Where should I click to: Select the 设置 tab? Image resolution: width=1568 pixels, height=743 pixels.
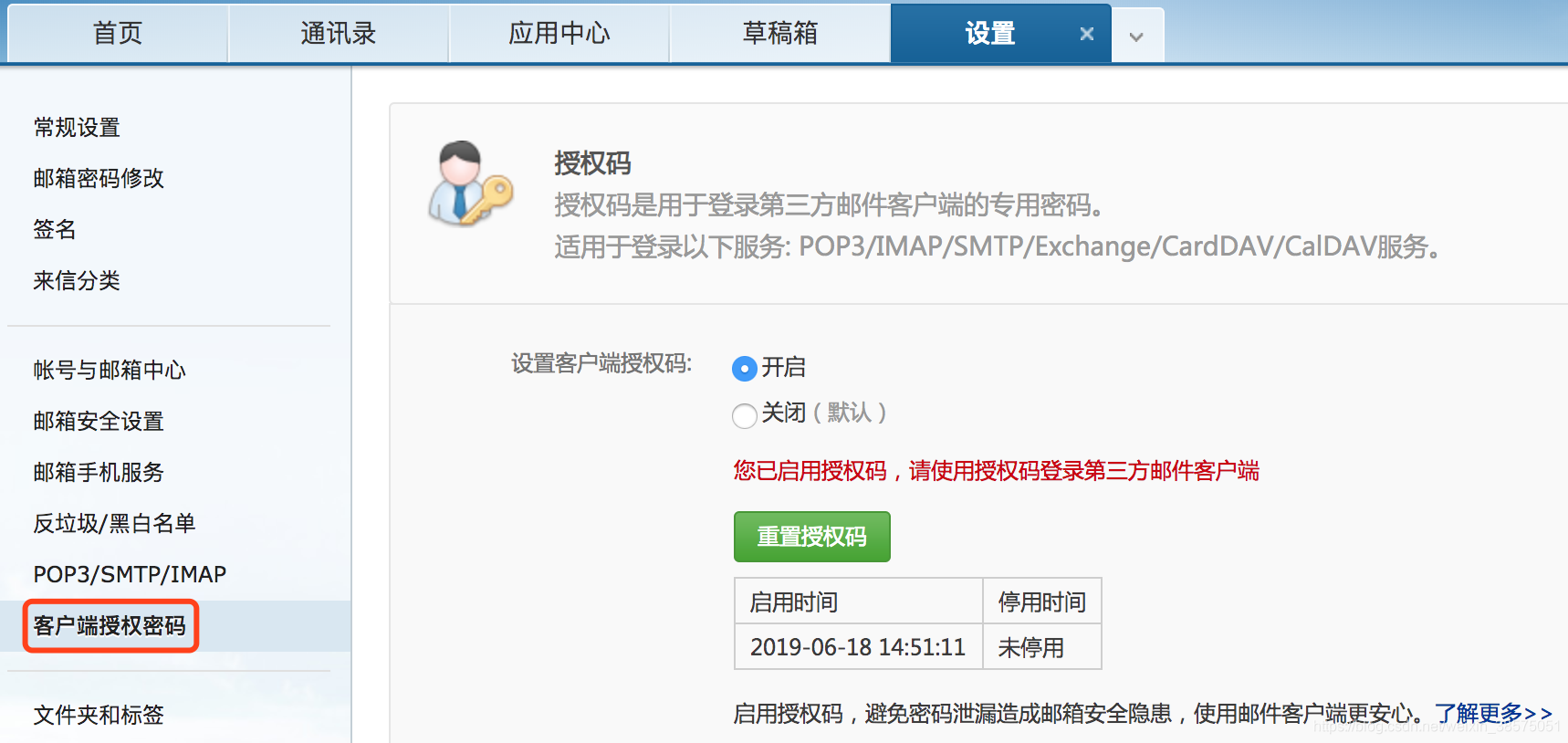pyautogui.click(x=990, y=34)
